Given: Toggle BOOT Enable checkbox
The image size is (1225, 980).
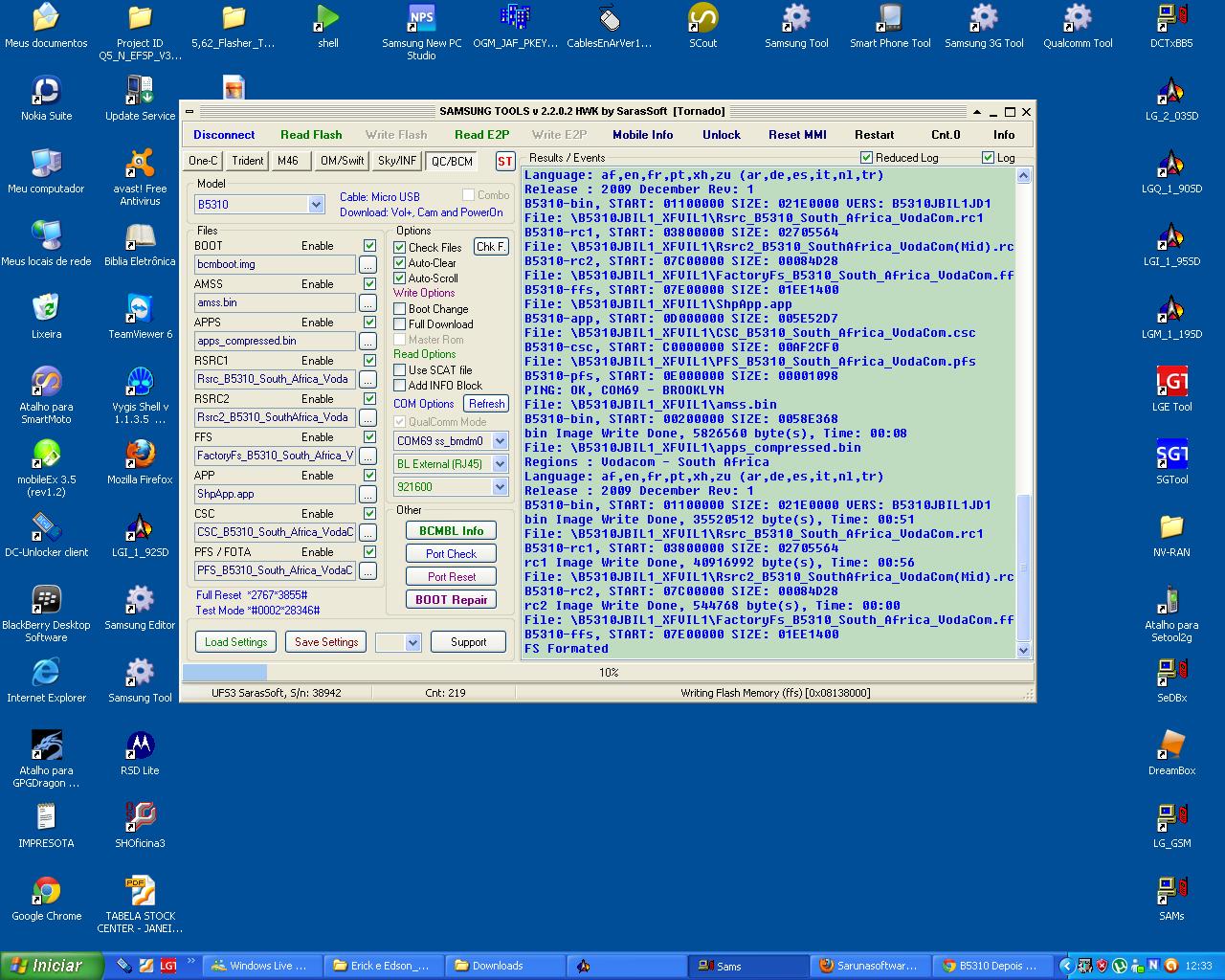Looking at the screenshot, I should coord(369,246).
